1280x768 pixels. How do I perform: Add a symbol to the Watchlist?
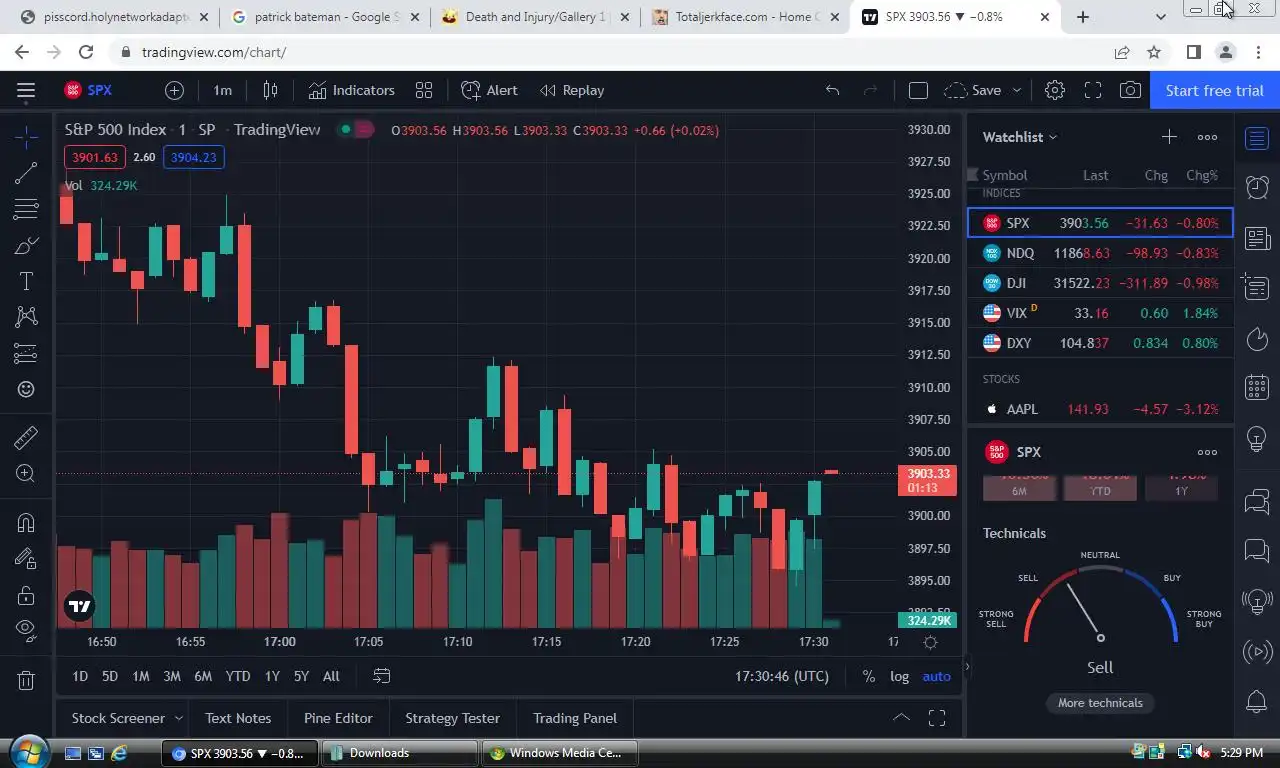click(x=1169, y=137)
